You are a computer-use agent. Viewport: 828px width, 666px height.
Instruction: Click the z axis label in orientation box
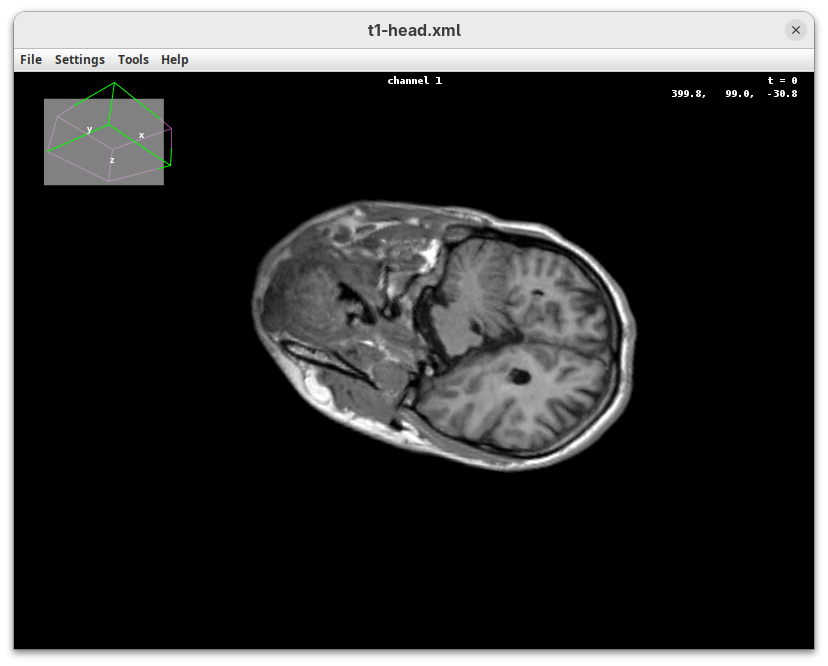pos(112,160)
